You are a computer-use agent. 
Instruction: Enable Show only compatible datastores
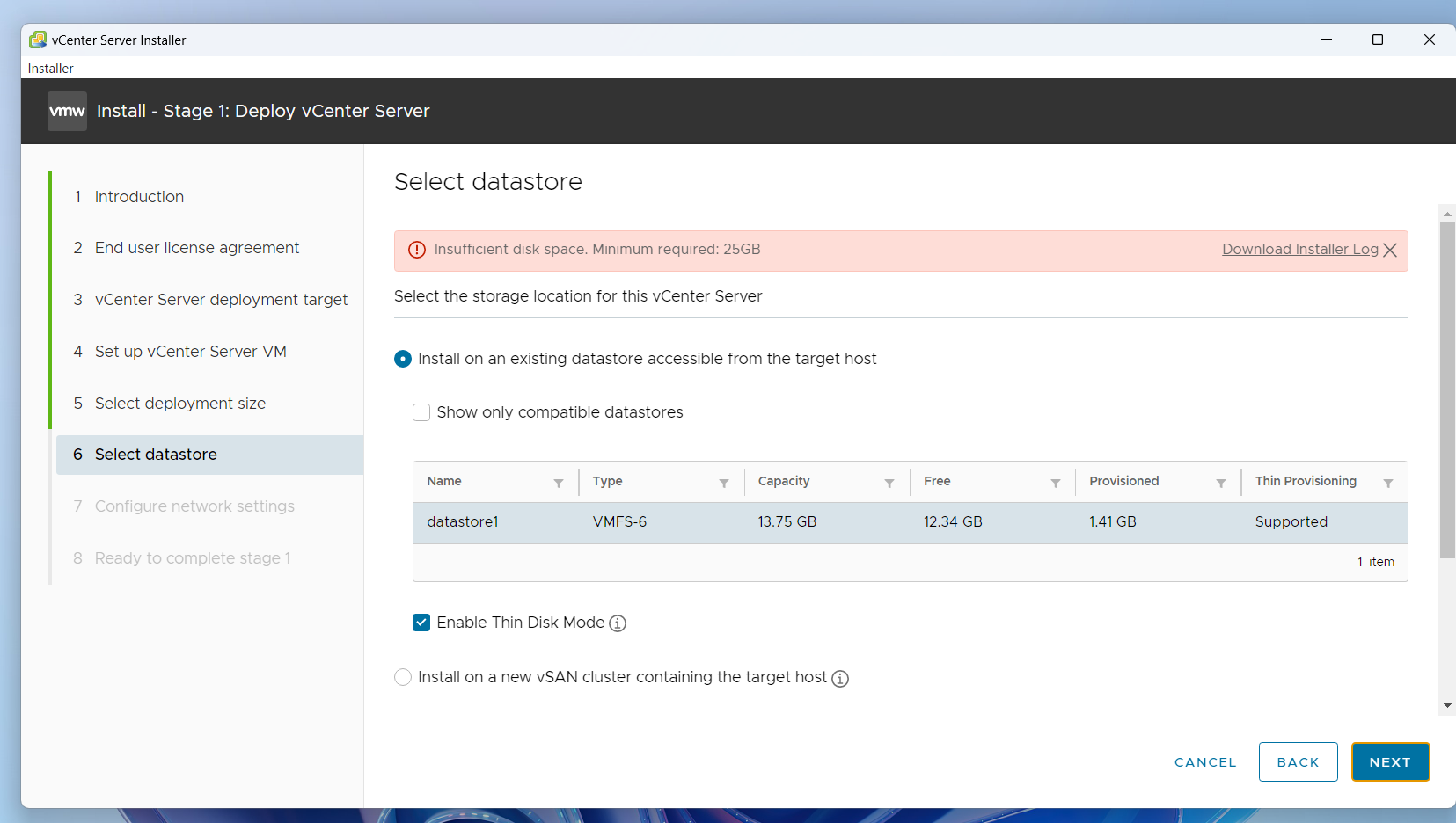(x=421, y=412)
